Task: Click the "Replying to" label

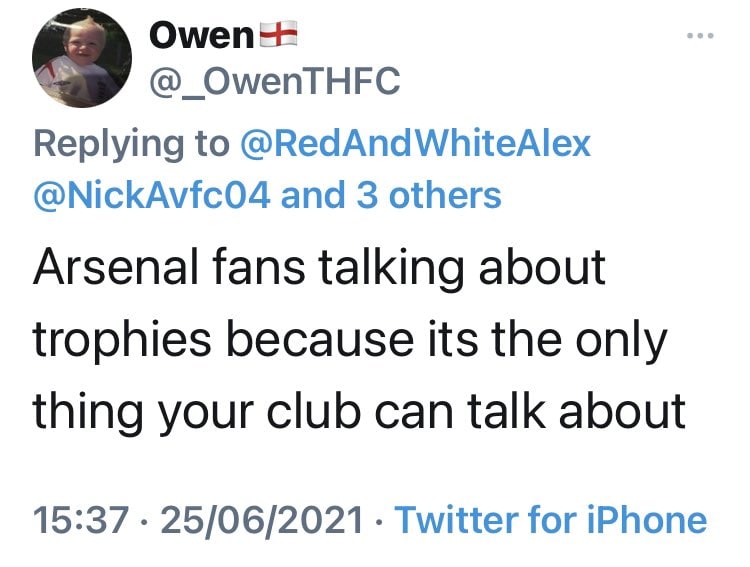Action: [131, 144]
